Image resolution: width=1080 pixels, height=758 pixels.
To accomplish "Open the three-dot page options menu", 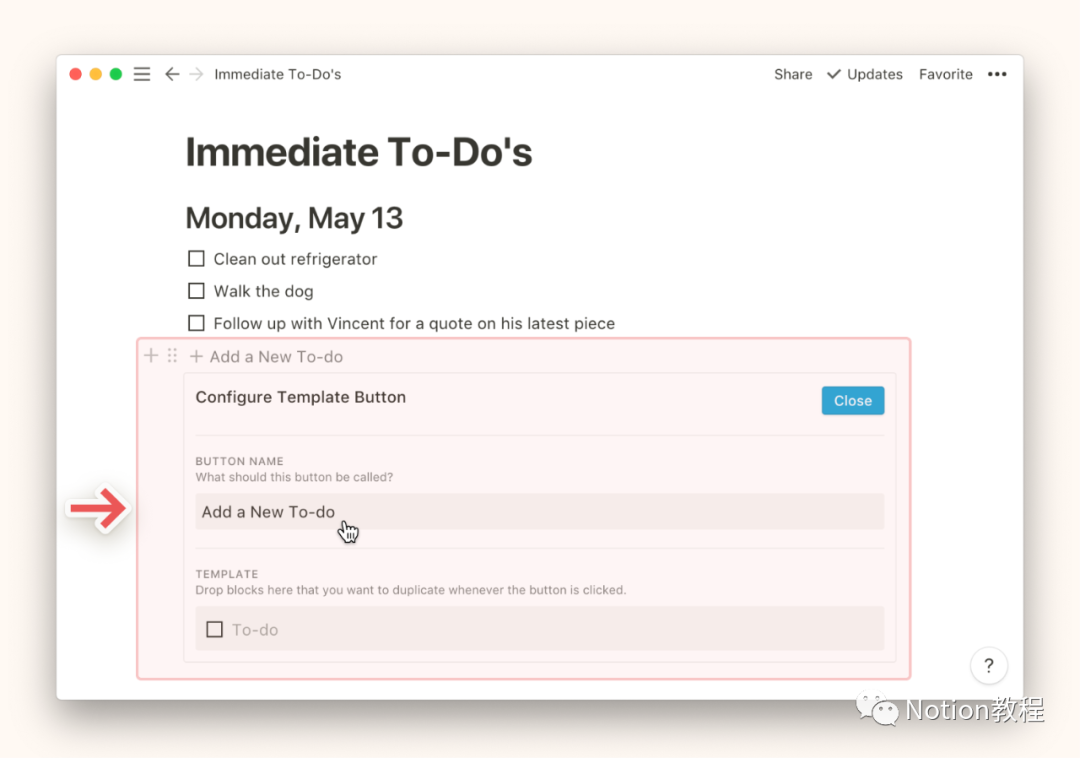I will coord(997,74).
